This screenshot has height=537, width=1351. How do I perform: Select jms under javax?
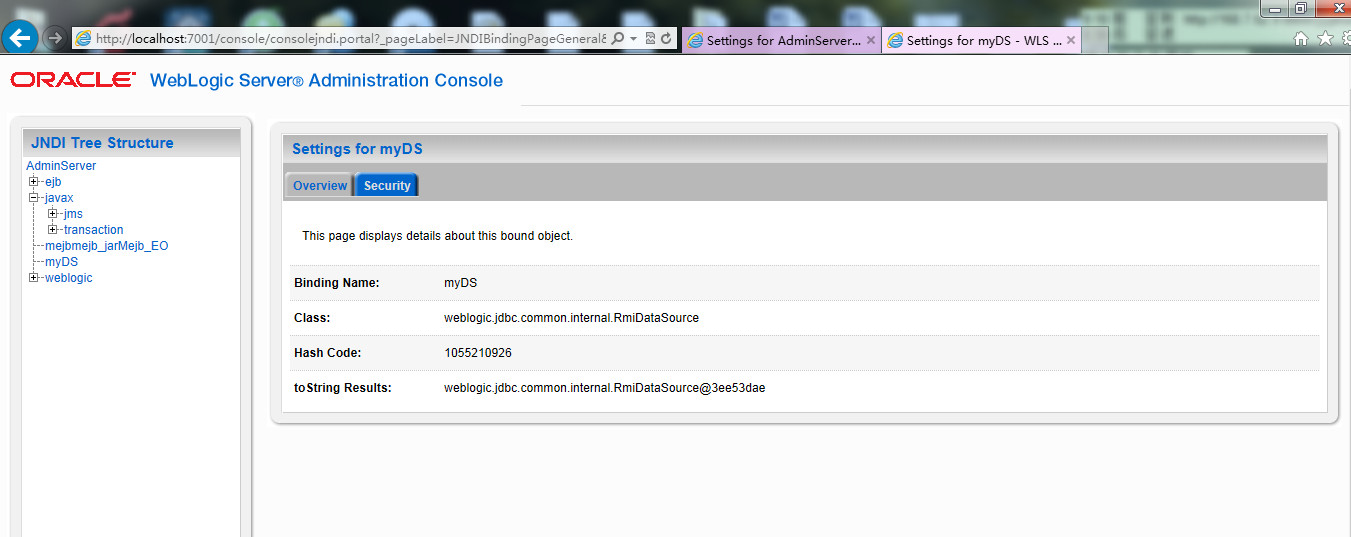pyautogui.click(x=73, y=214)
